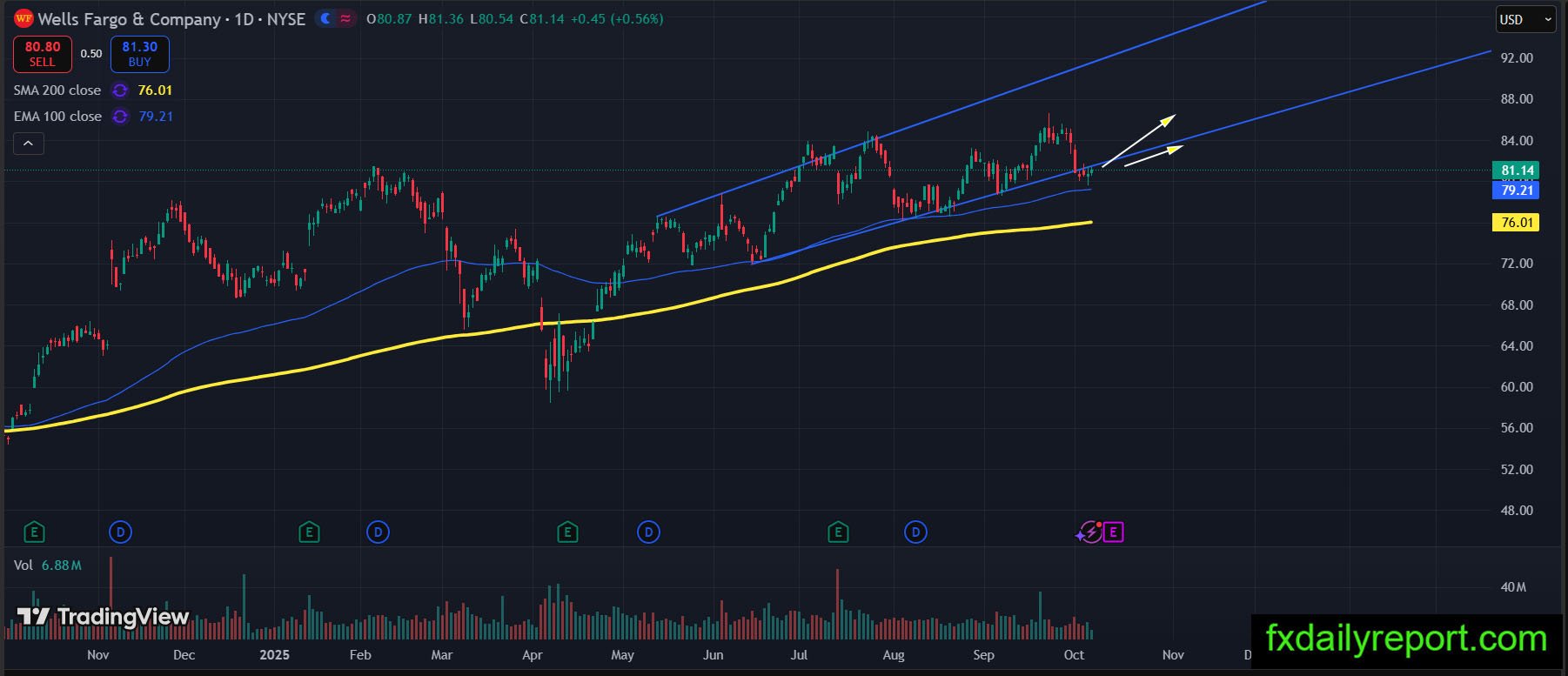Screen dimensions: 1568x676
Task: Click the Dec label on the time axis
Action: click(x=184, y=655)
